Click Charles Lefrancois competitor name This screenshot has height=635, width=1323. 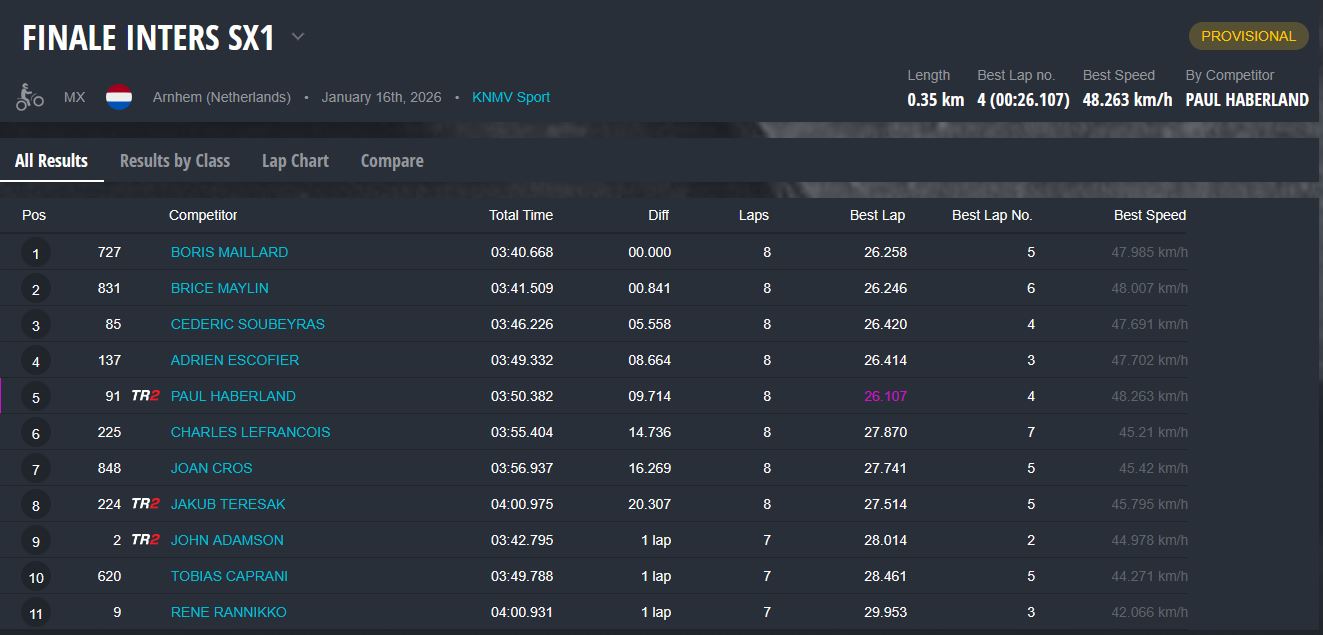coord(250,432)
